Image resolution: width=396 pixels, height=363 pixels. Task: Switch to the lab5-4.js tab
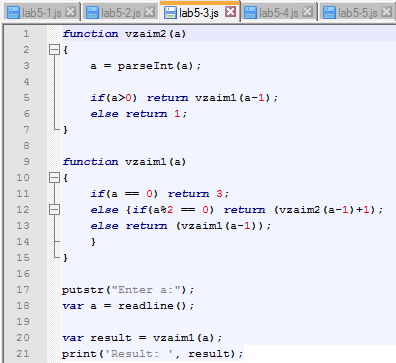coord(279,12)
